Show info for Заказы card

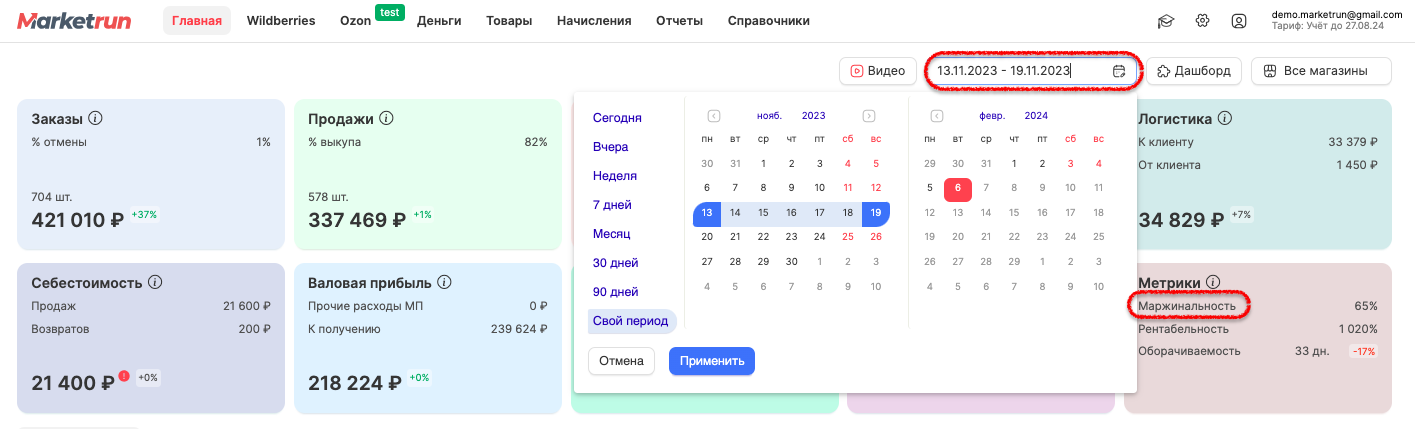point(96,119)
